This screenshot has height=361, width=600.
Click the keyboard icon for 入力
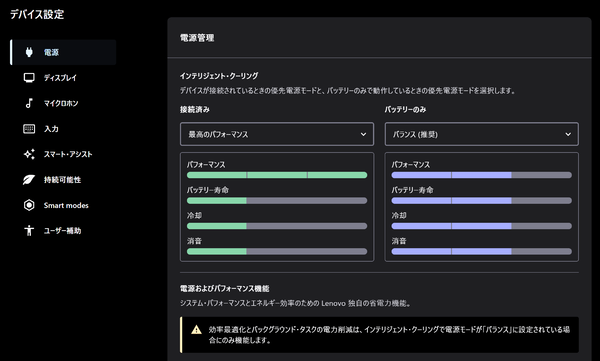(29, 129)
